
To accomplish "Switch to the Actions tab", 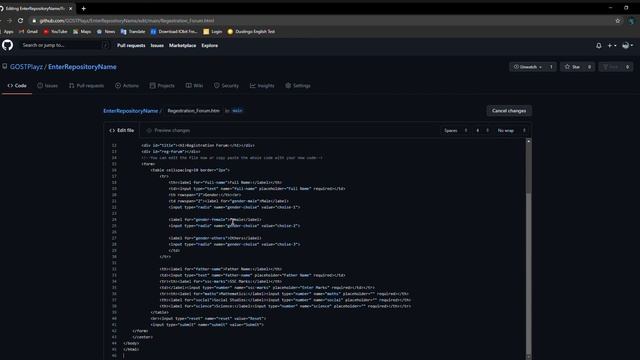I will coord(127,86).
